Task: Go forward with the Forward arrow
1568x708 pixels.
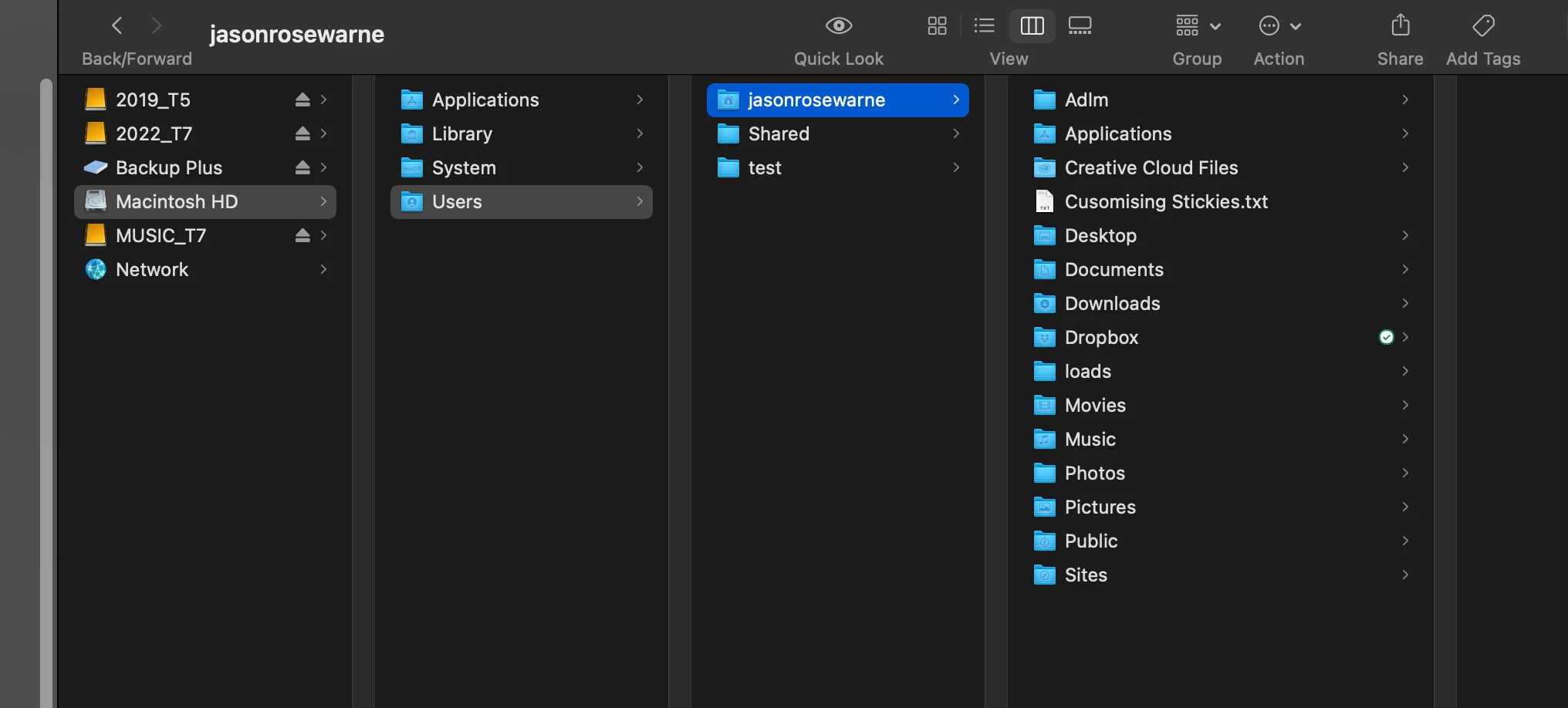Action: (x=156, y=25)
